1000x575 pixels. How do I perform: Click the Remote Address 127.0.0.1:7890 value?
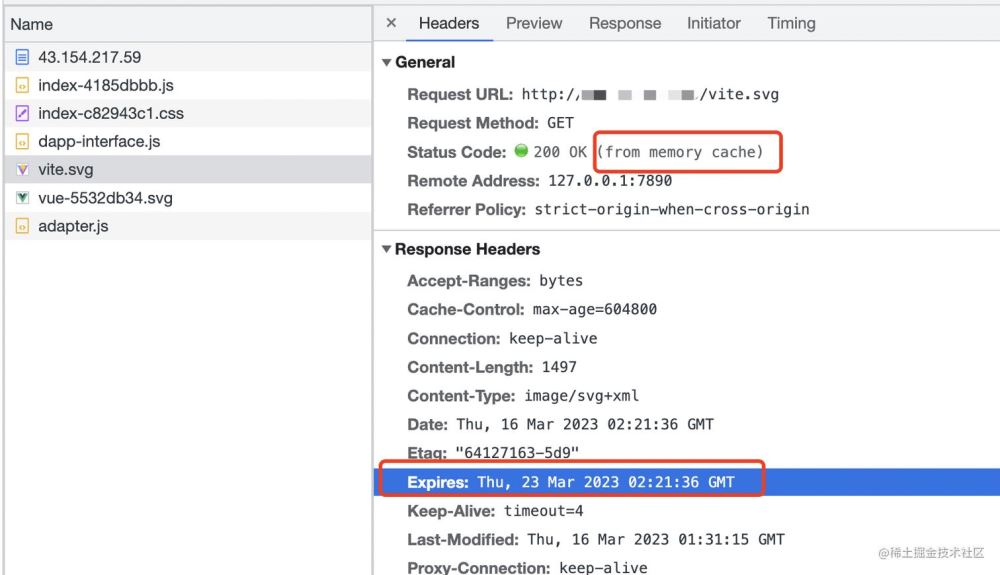pos(610,180)
